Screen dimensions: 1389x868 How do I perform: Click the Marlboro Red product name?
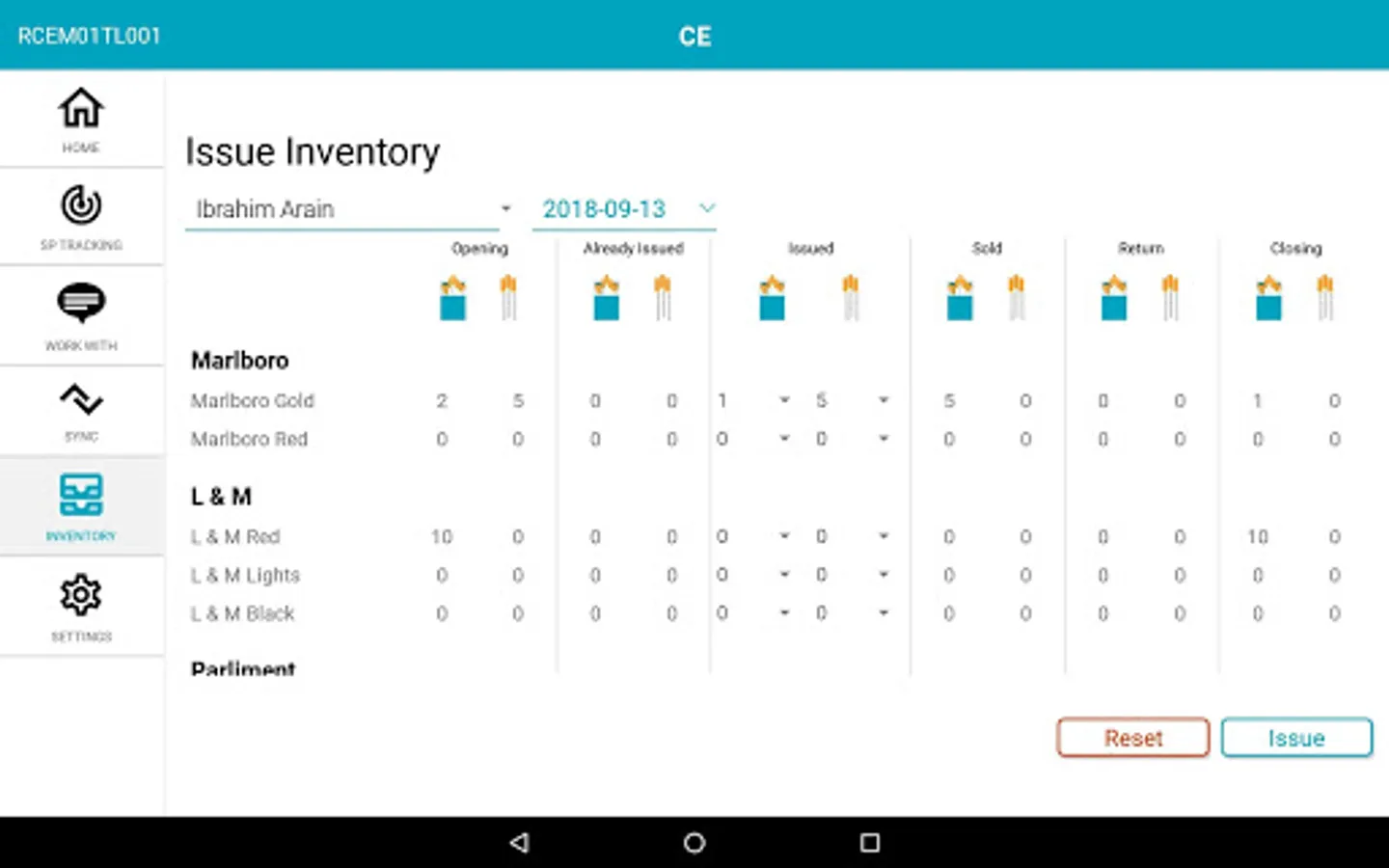[x=249, y=439]
